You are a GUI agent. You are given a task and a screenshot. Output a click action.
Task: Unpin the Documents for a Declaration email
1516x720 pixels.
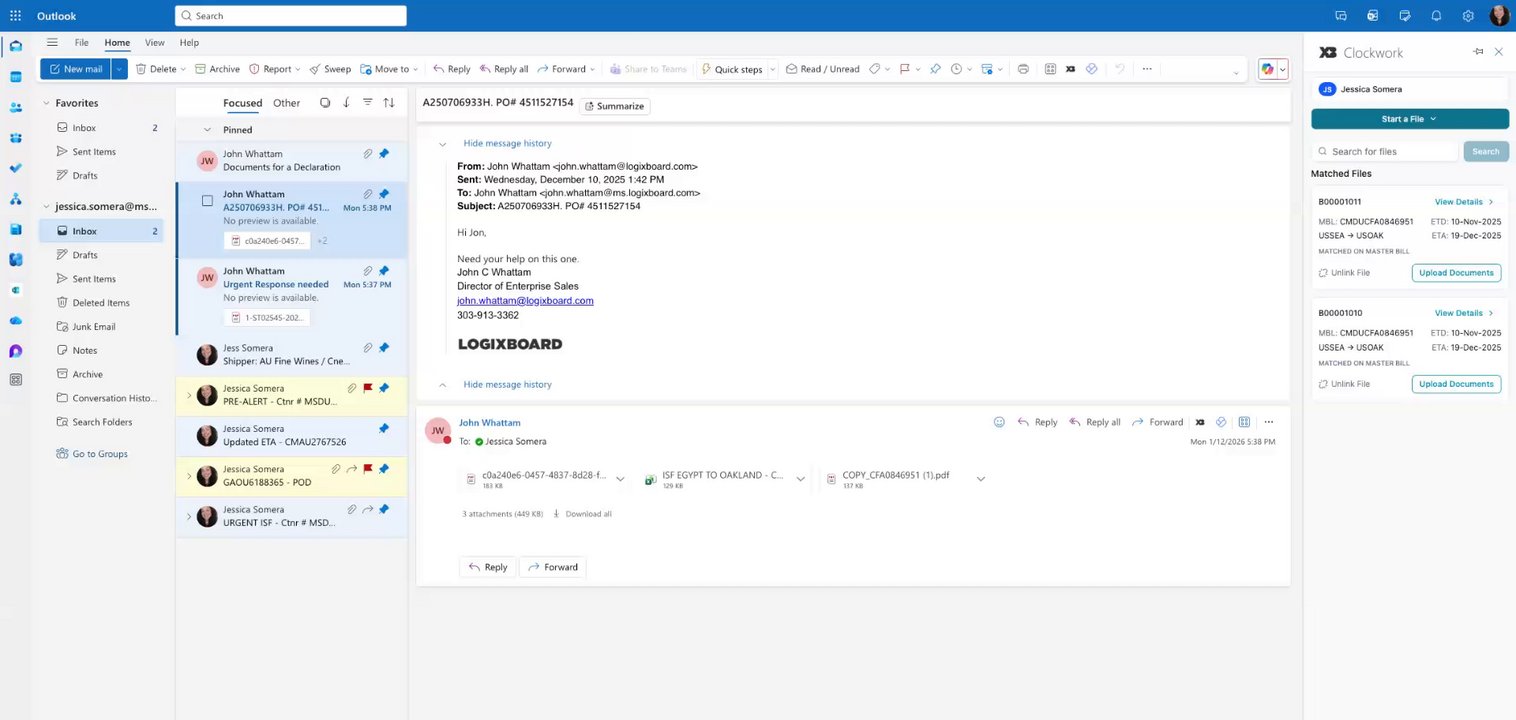384,154
